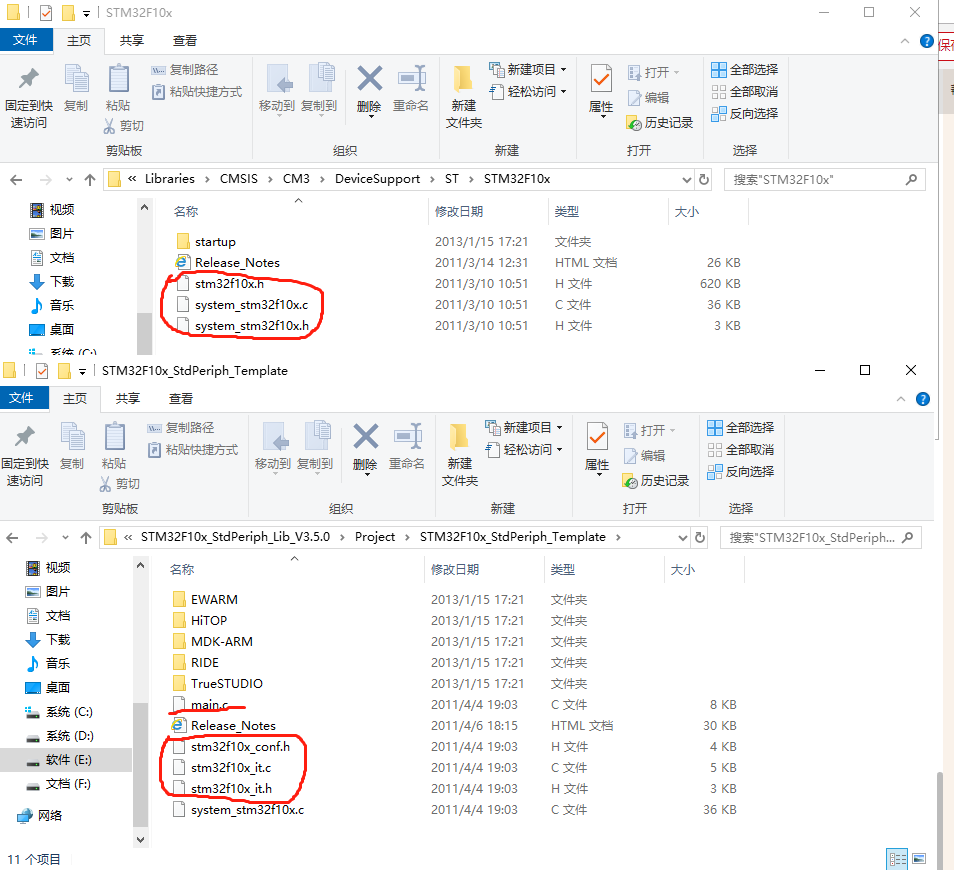The height and width of the screenshot is (870, 954).
Task: Open File (文件) menu in top window
Action: [x=25, y=40]
